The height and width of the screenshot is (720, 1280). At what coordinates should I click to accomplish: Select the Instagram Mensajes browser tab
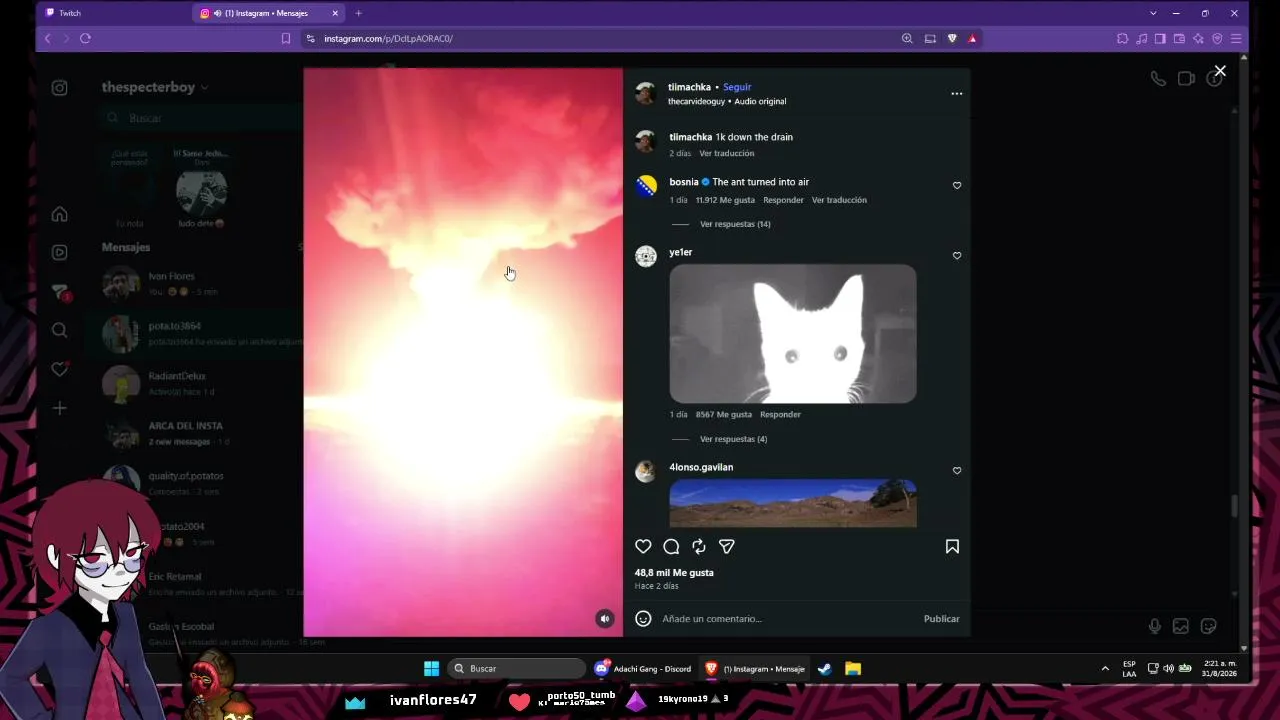coord(270,13)
